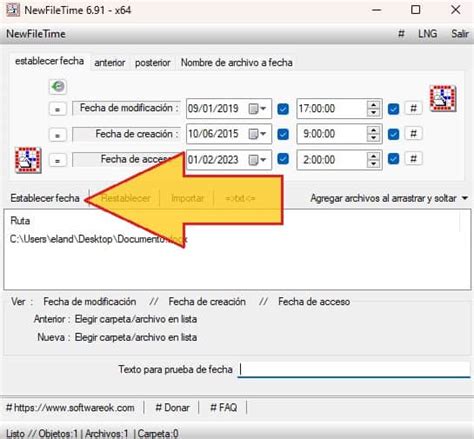This screenshot has width=474, height=439.
Task: Toggle time checkbox next to 2:00:00
Action: (x=393, y=159)
